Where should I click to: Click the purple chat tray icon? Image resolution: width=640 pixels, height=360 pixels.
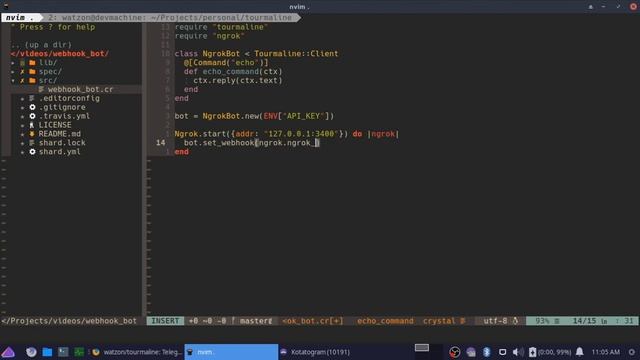pyautogui.click(x=471, y=352)
